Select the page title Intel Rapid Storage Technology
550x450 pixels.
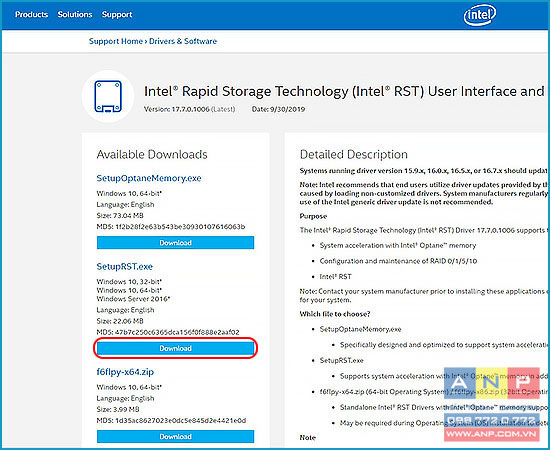(344, 91)
